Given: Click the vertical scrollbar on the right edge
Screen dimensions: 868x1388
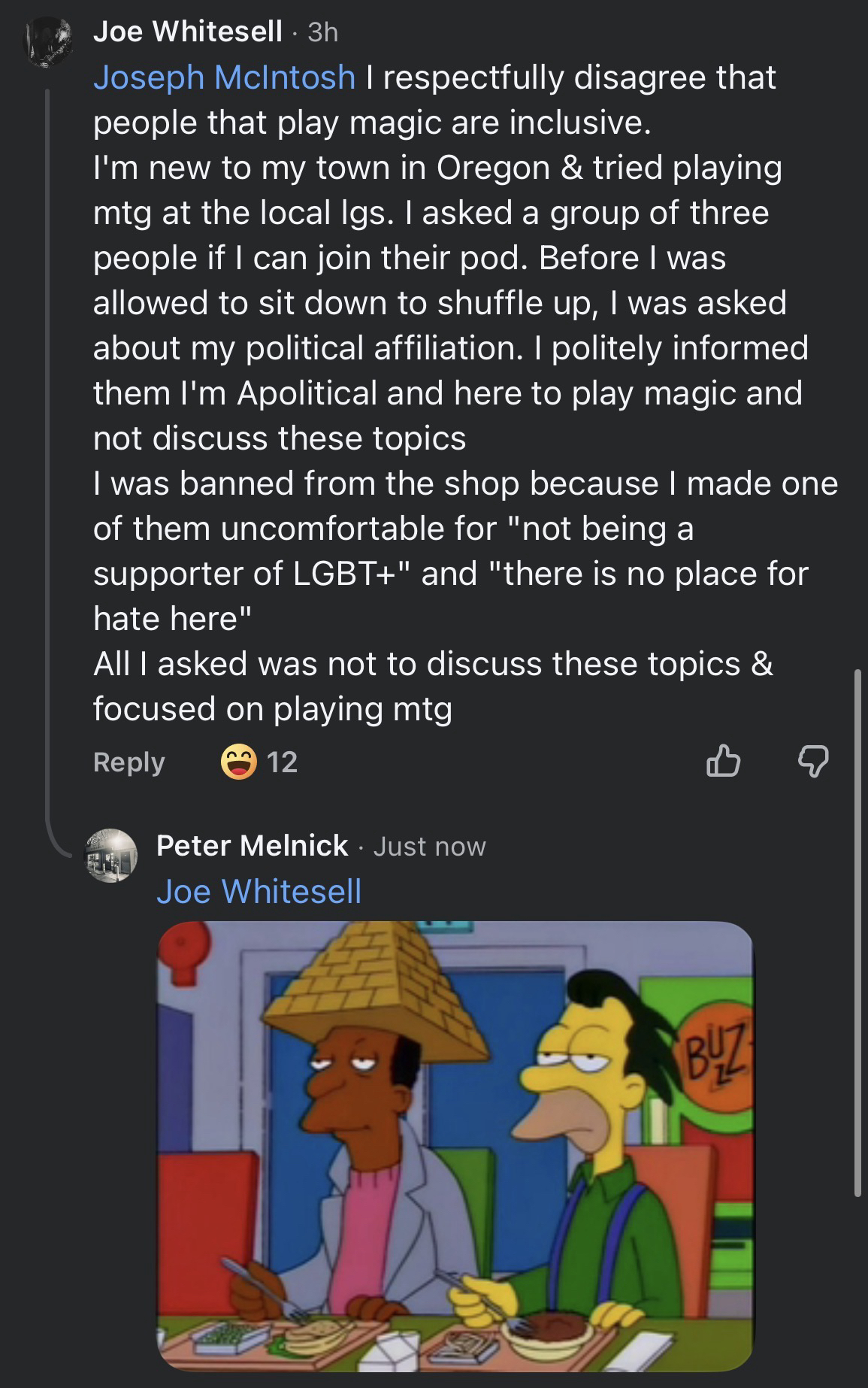Looking at the screenshot, I should (857, 932).
